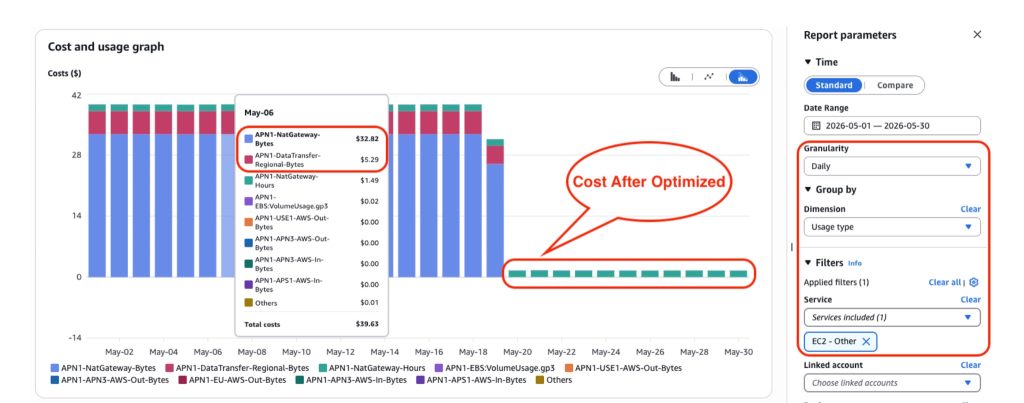Toggle APN1-USE1-AWS-Out-Bytes legend entry

[623, 368]
